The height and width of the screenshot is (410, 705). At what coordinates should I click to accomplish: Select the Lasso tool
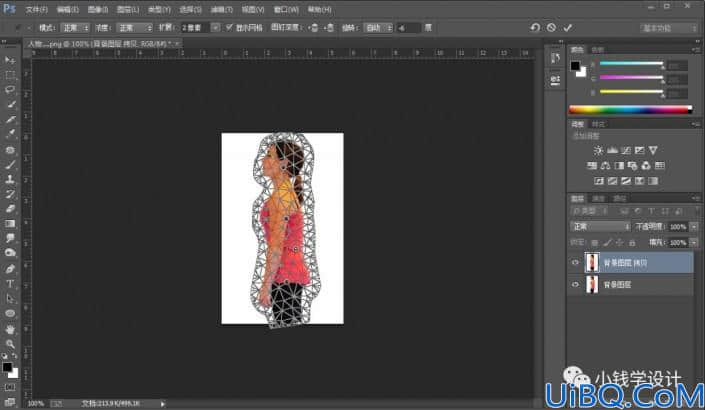click(x=10, y=89)
